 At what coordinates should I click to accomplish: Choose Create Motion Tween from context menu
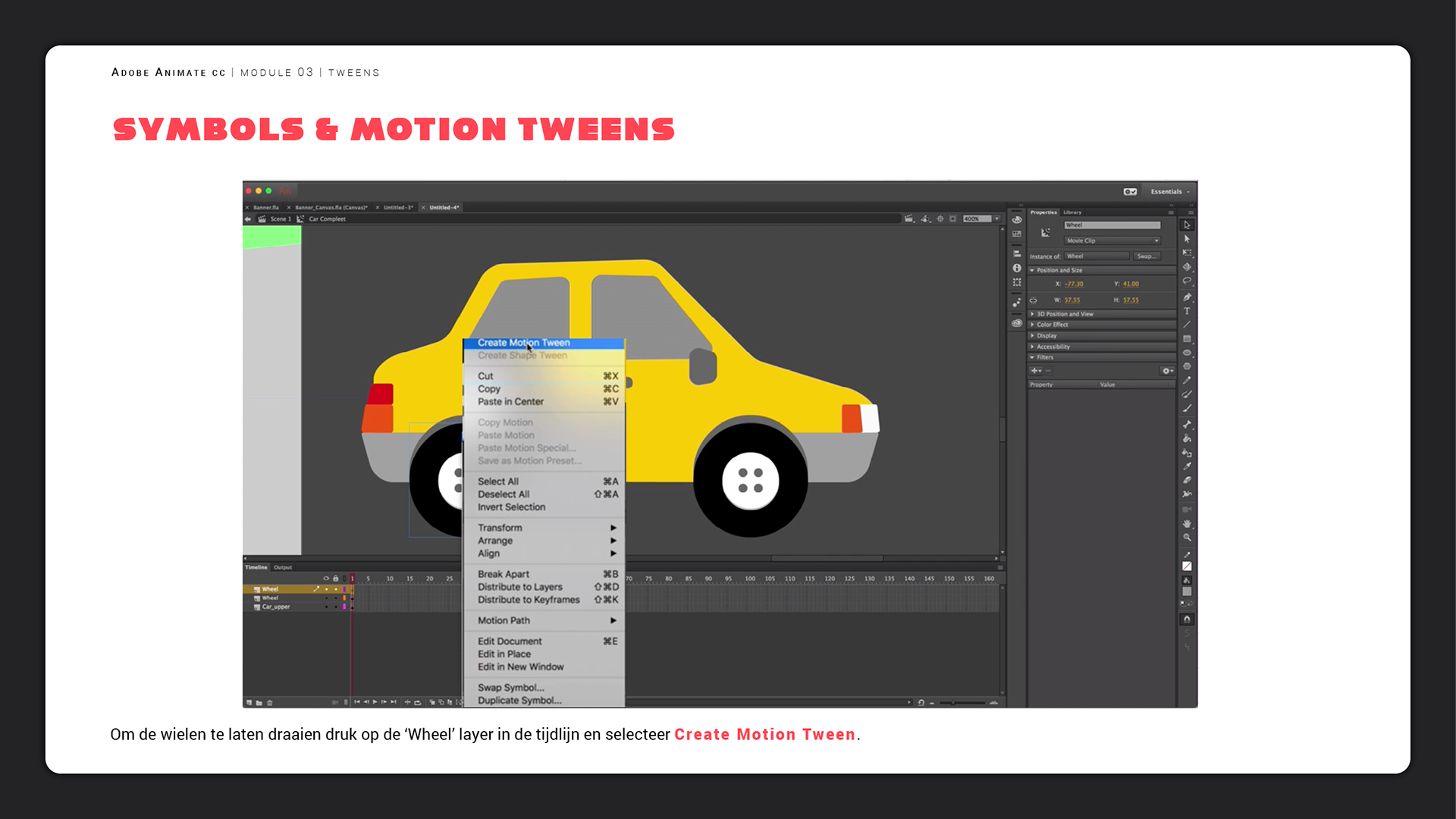523,343
